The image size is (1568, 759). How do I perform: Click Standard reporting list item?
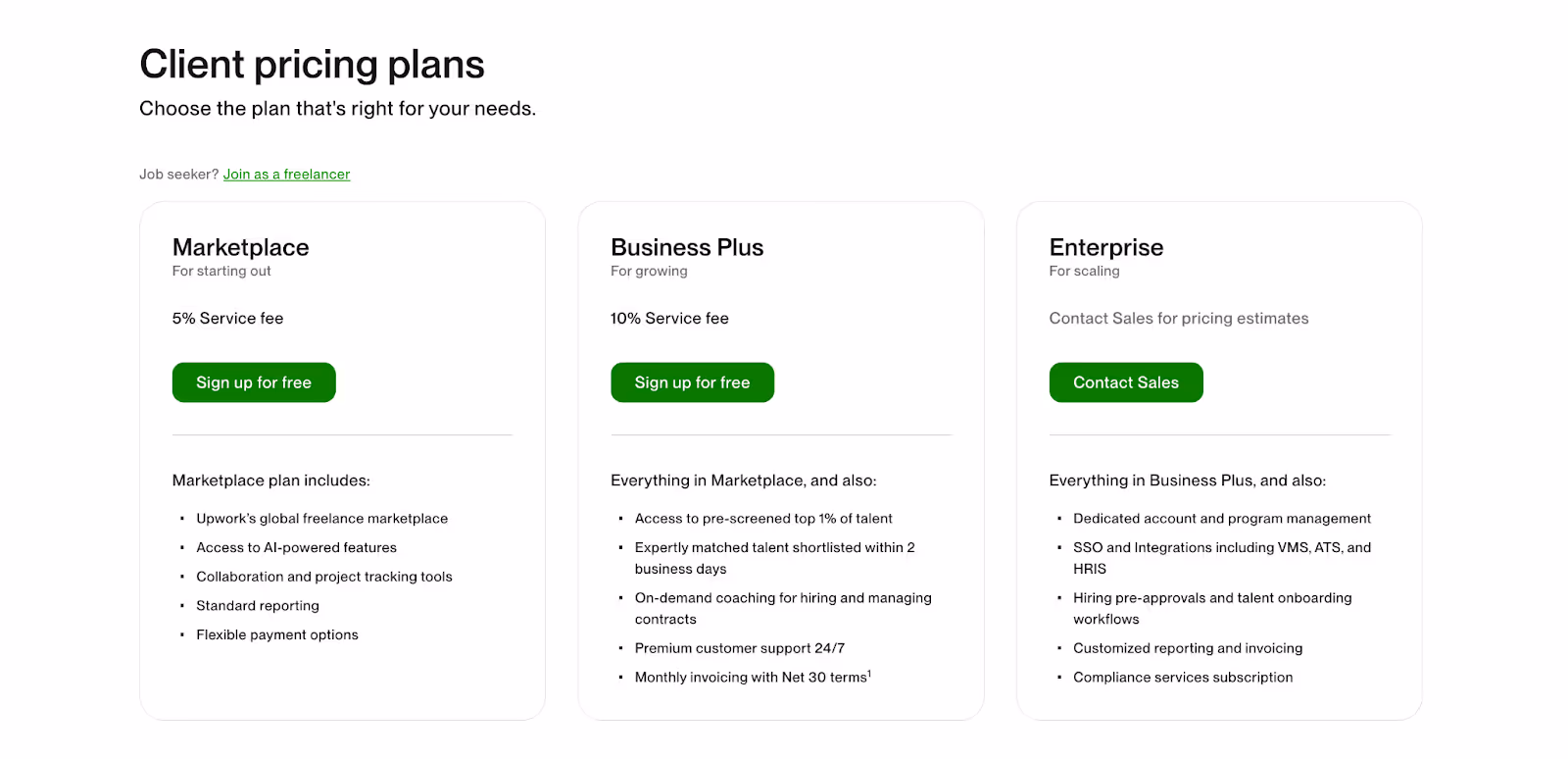click(258, 606)
